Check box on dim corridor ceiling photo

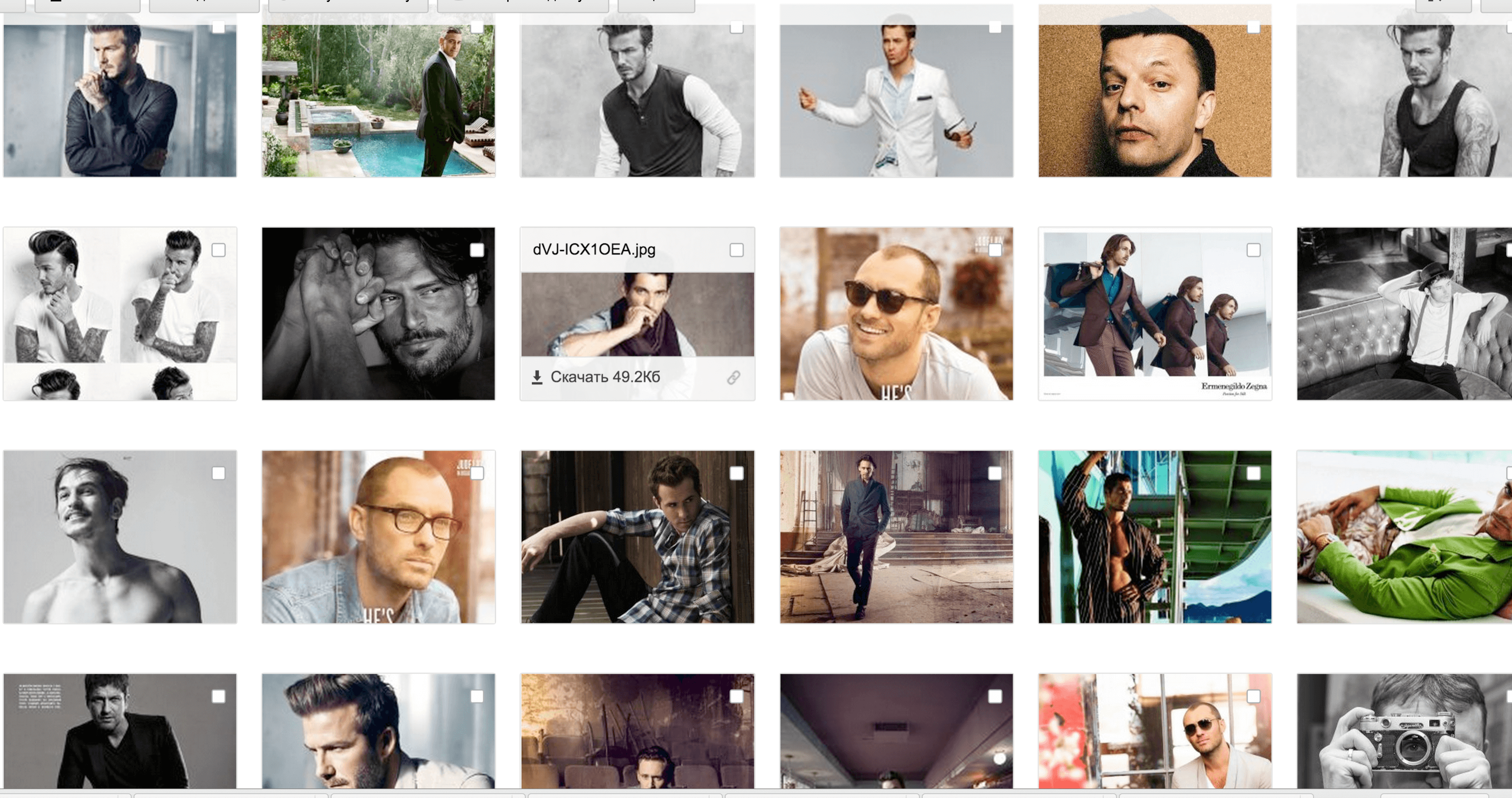(x=995, y=697)
